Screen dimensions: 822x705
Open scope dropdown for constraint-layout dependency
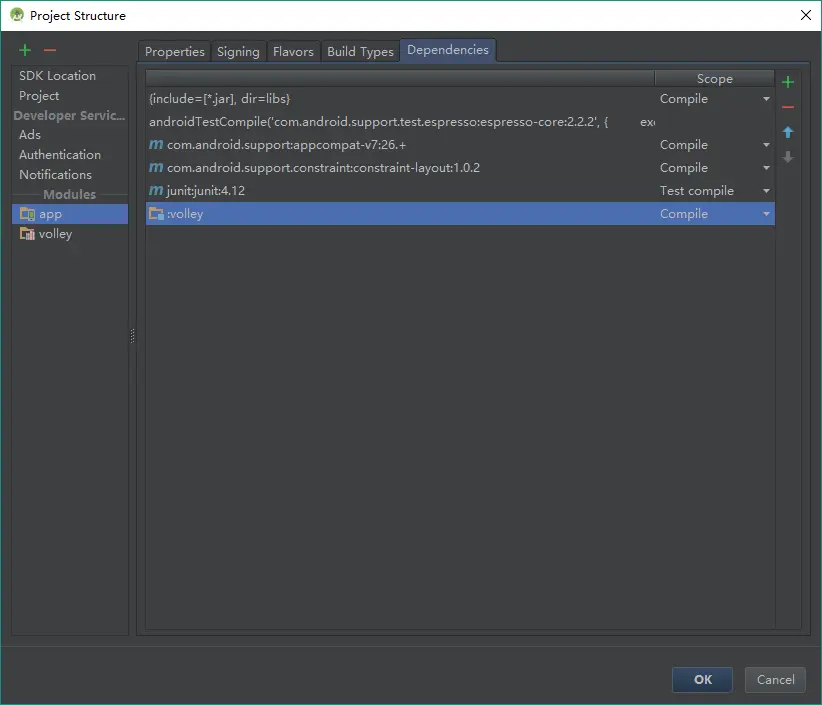pyautogui.click(x=766, y=168)
